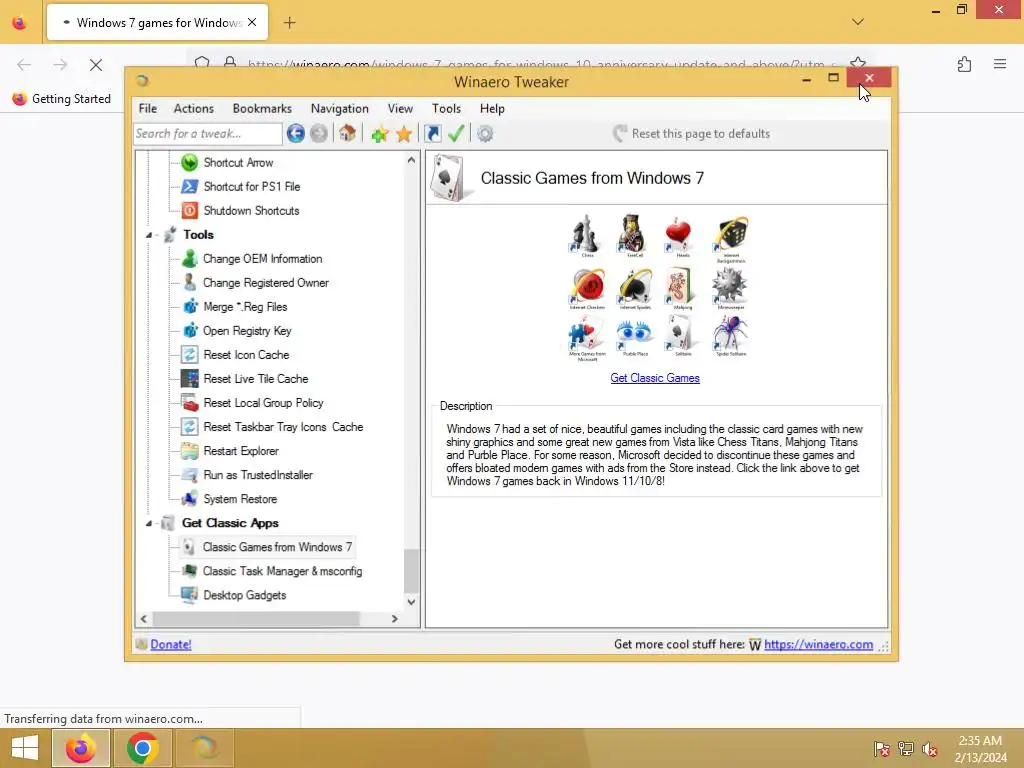Click the blue shortcut arrow toolbar icon
This screenshot has width=1024, height=768.
click(432, 134)
